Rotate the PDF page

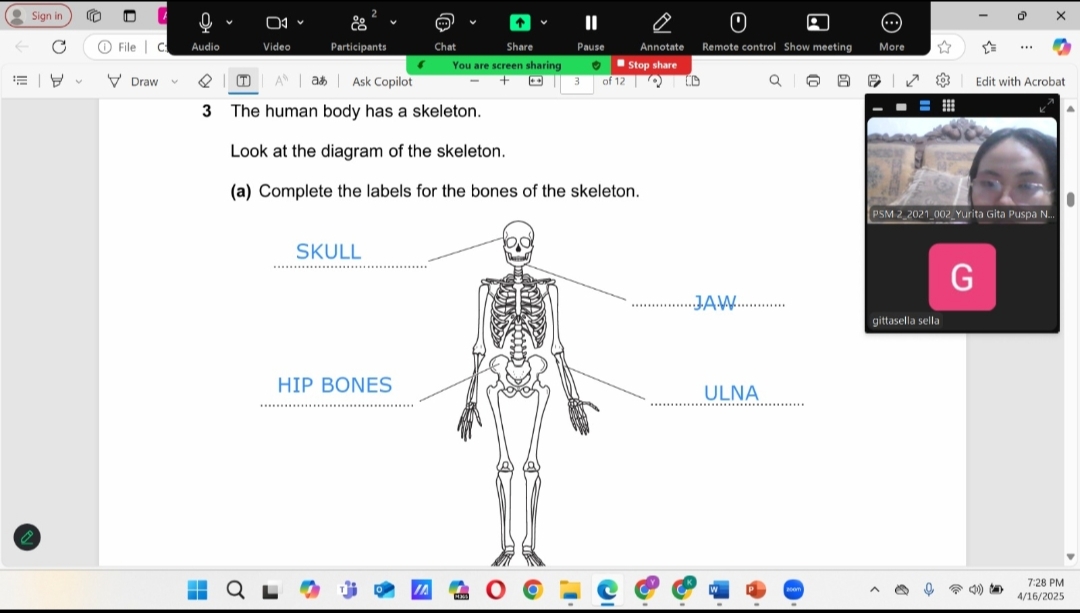pyautogui.click(x=655, y=81)
